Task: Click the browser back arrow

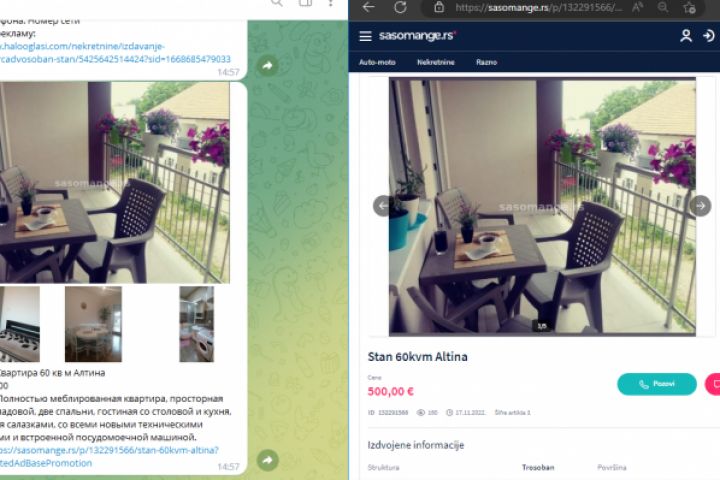Action: (x=369, y=7)
